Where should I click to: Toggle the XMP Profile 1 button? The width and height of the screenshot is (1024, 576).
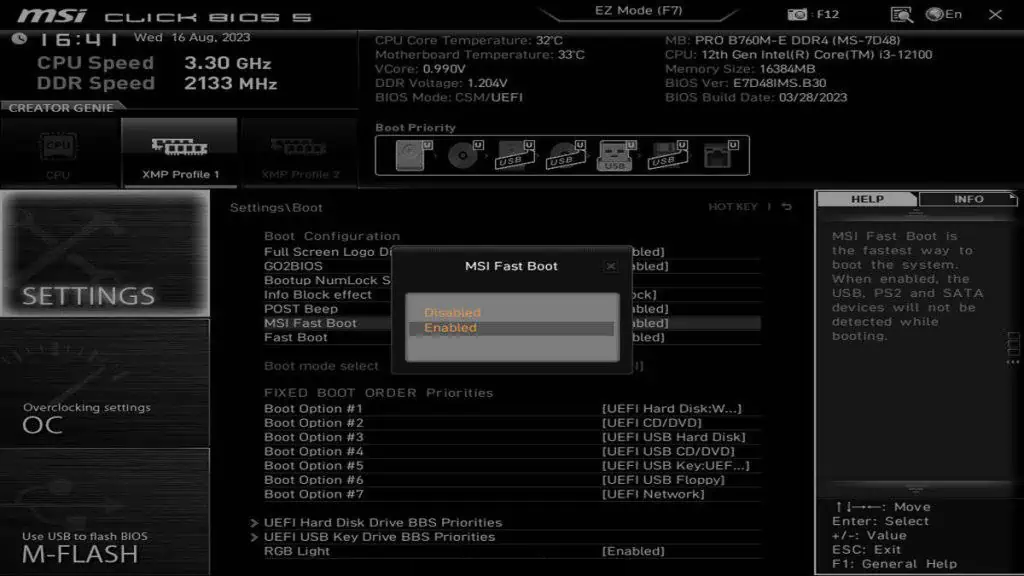click(180, 152)
